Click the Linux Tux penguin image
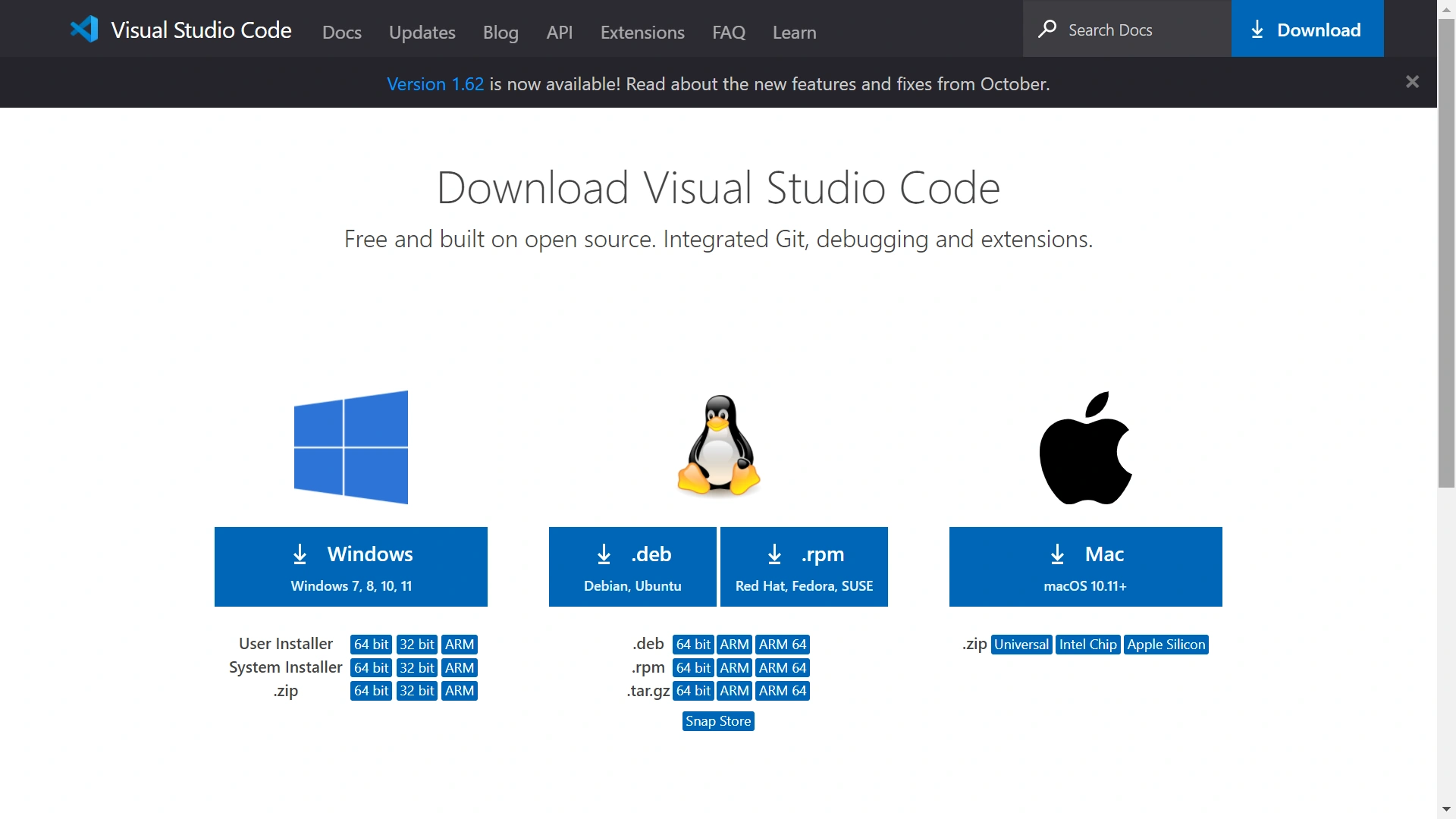 719,445
